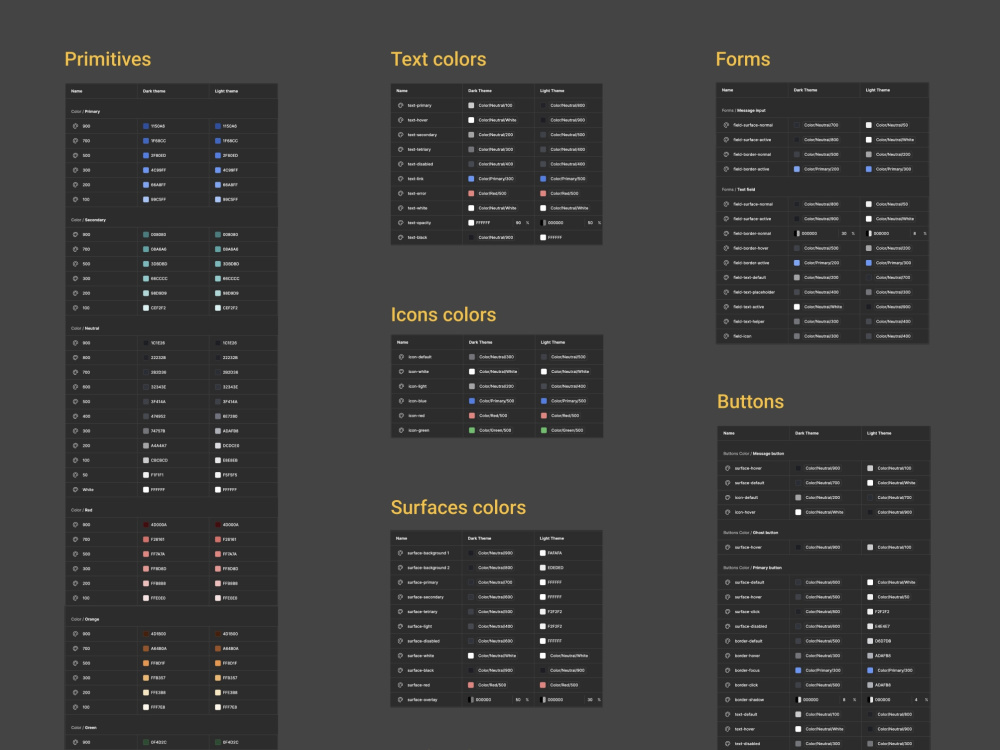Click the palette icon beside field-text-placeholder
Viewport: 1000px width, 750px height.
726,292
